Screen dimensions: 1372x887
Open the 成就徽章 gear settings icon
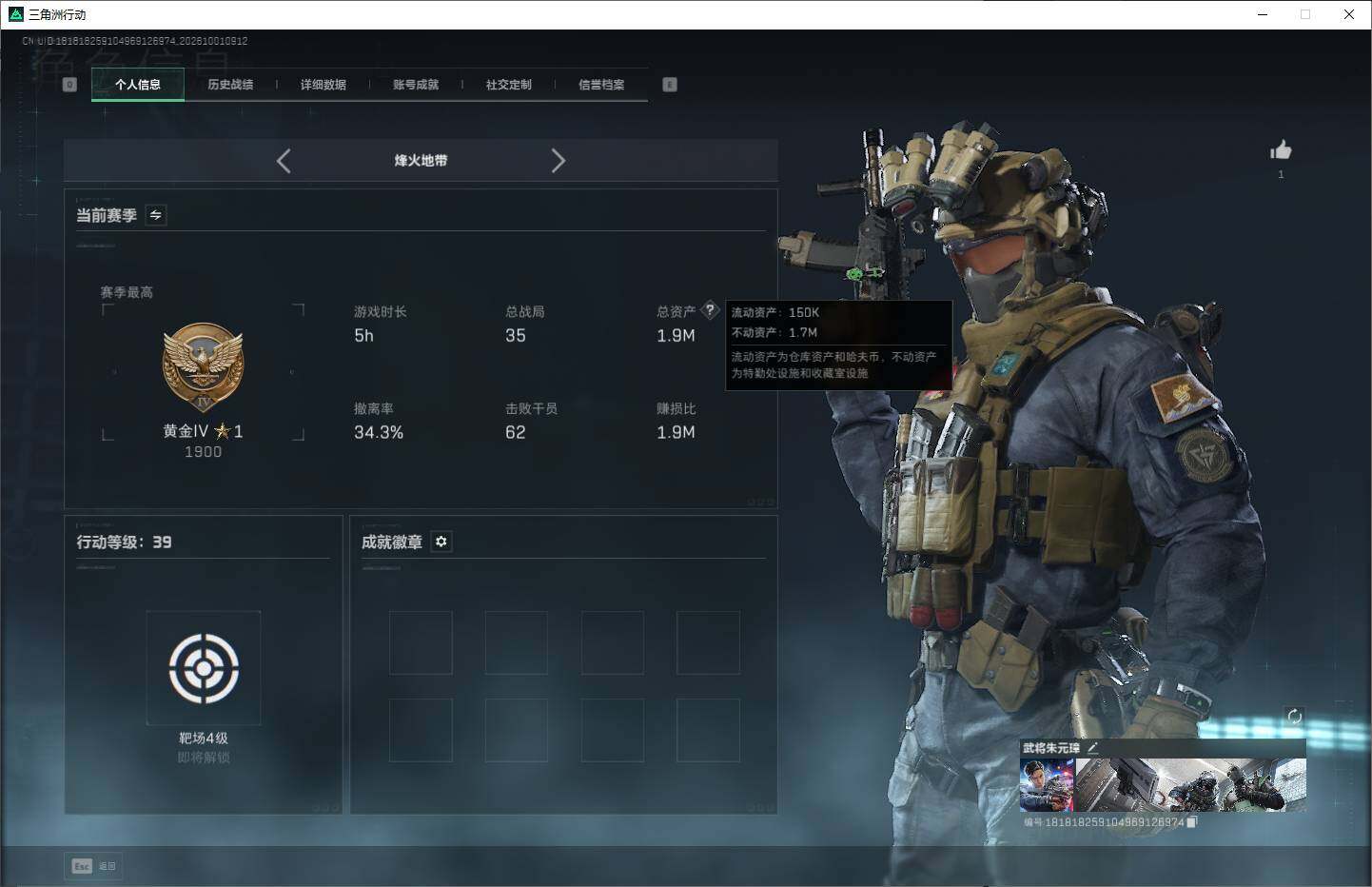(x=441, y=542)
